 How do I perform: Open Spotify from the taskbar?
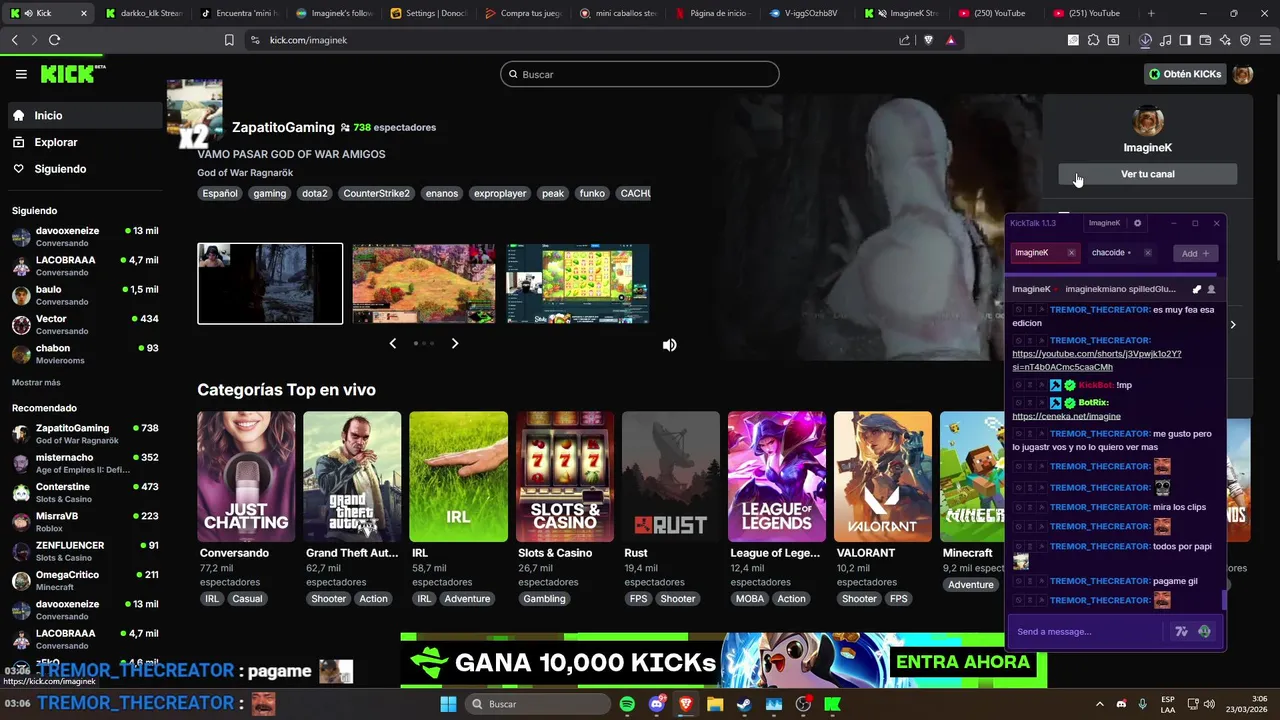[x=627, y=704]
